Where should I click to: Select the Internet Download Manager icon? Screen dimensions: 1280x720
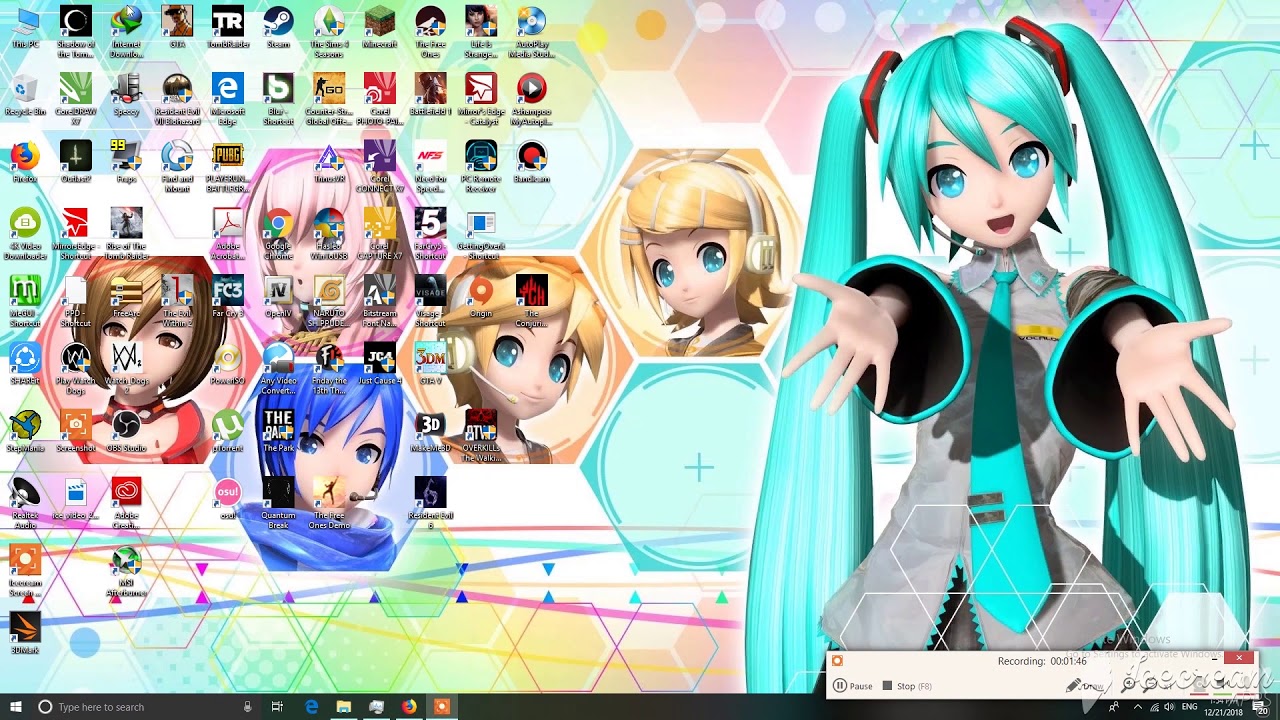(126, 31)
